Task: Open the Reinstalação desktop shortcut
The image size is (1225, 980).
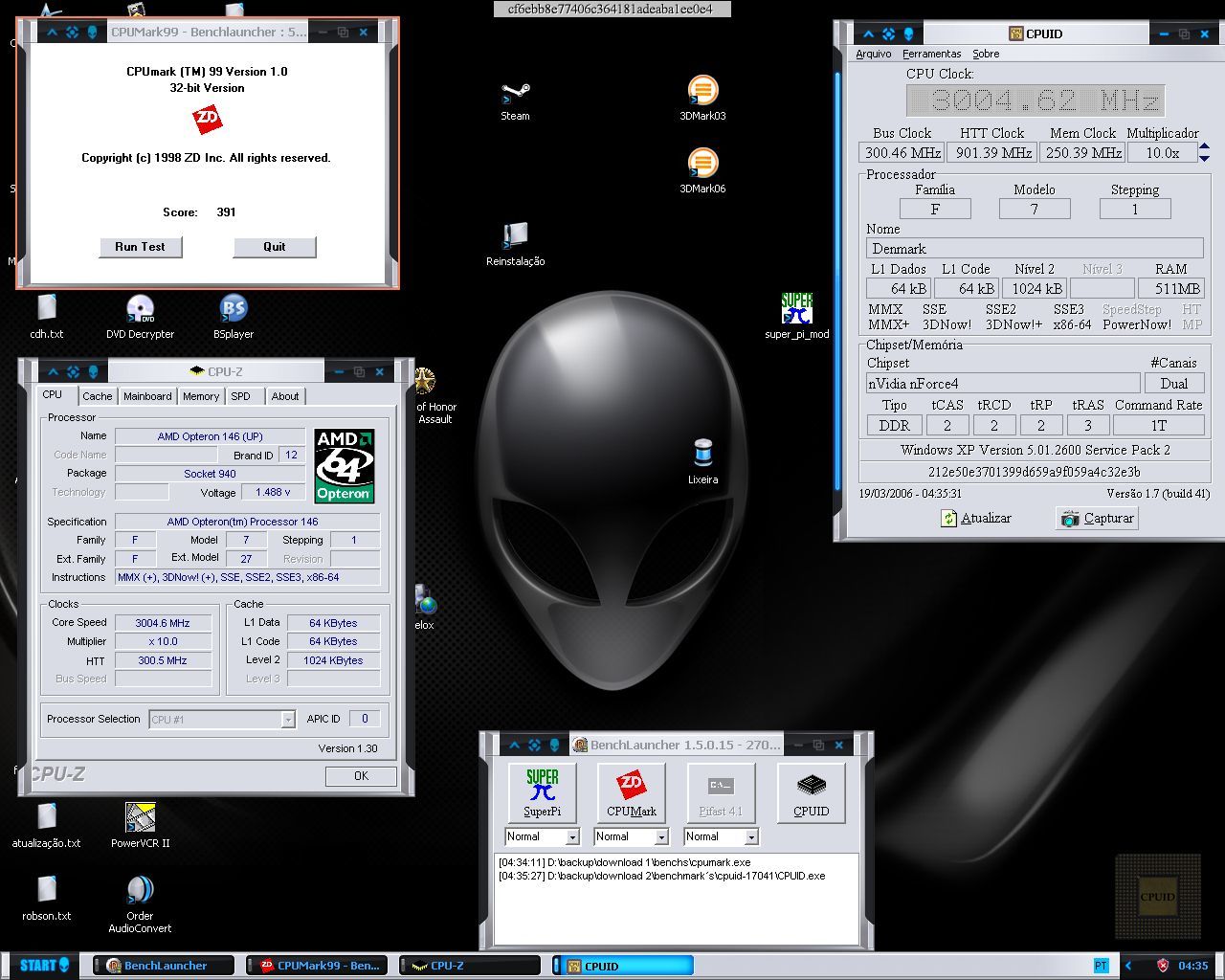Action: (515, 245)
